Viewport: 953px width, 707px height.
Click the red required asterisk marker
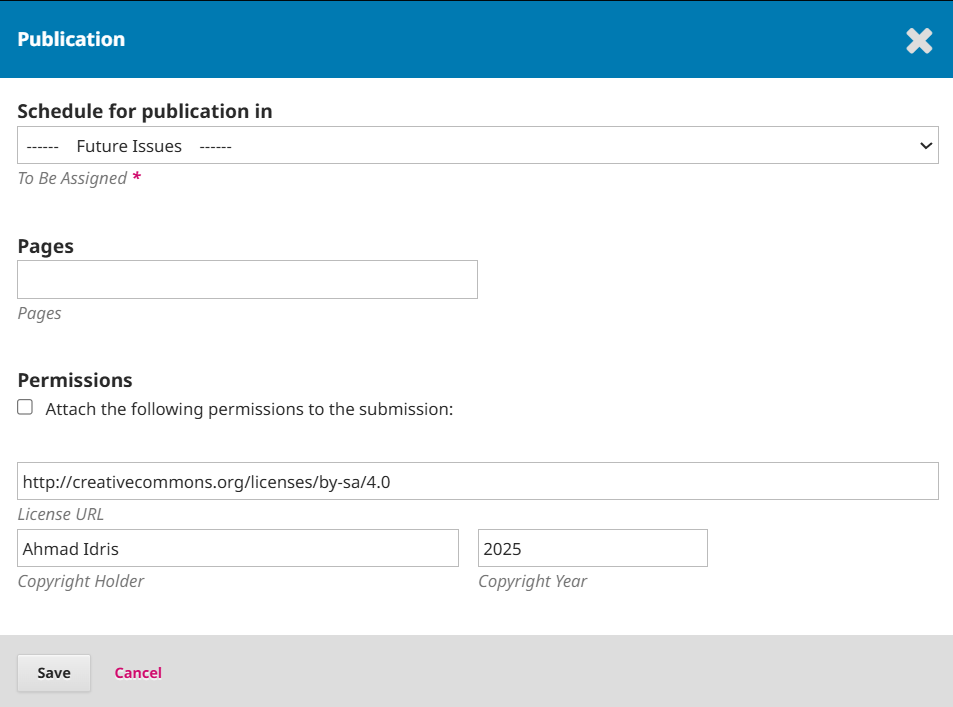(136, 178)
